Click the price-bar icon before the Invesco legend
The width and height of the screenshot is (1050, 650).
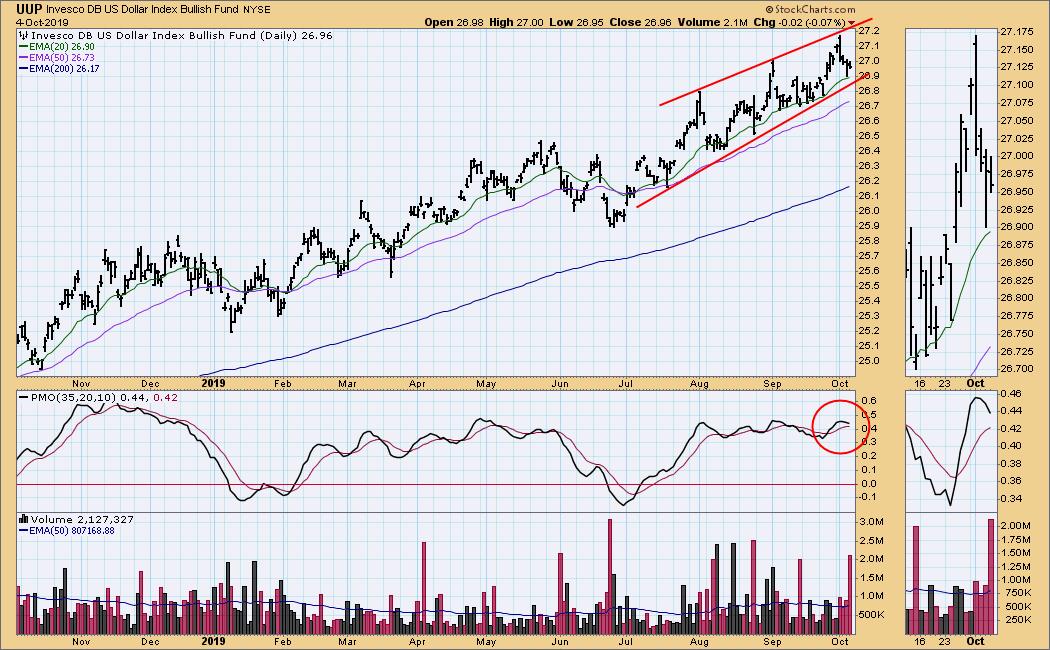click(x=24, y=35)
